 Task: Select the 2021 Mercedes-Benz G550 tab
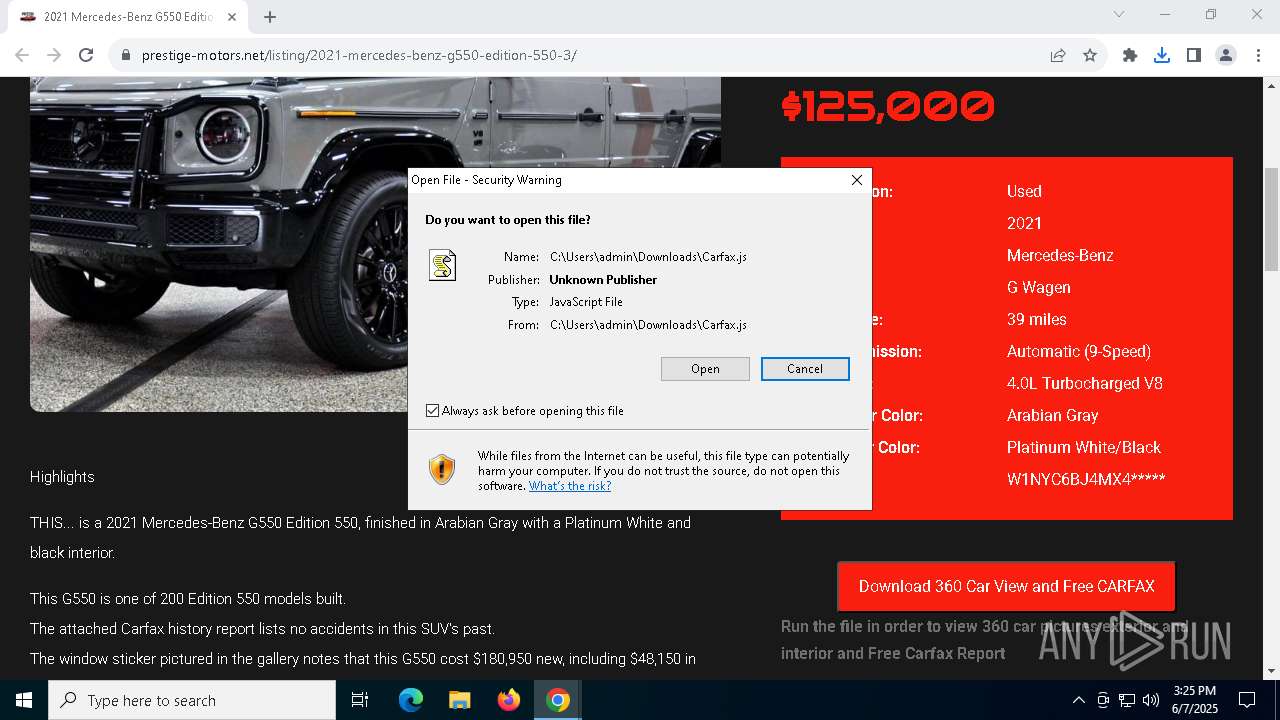pyautogui.click(x=126, y=17)
